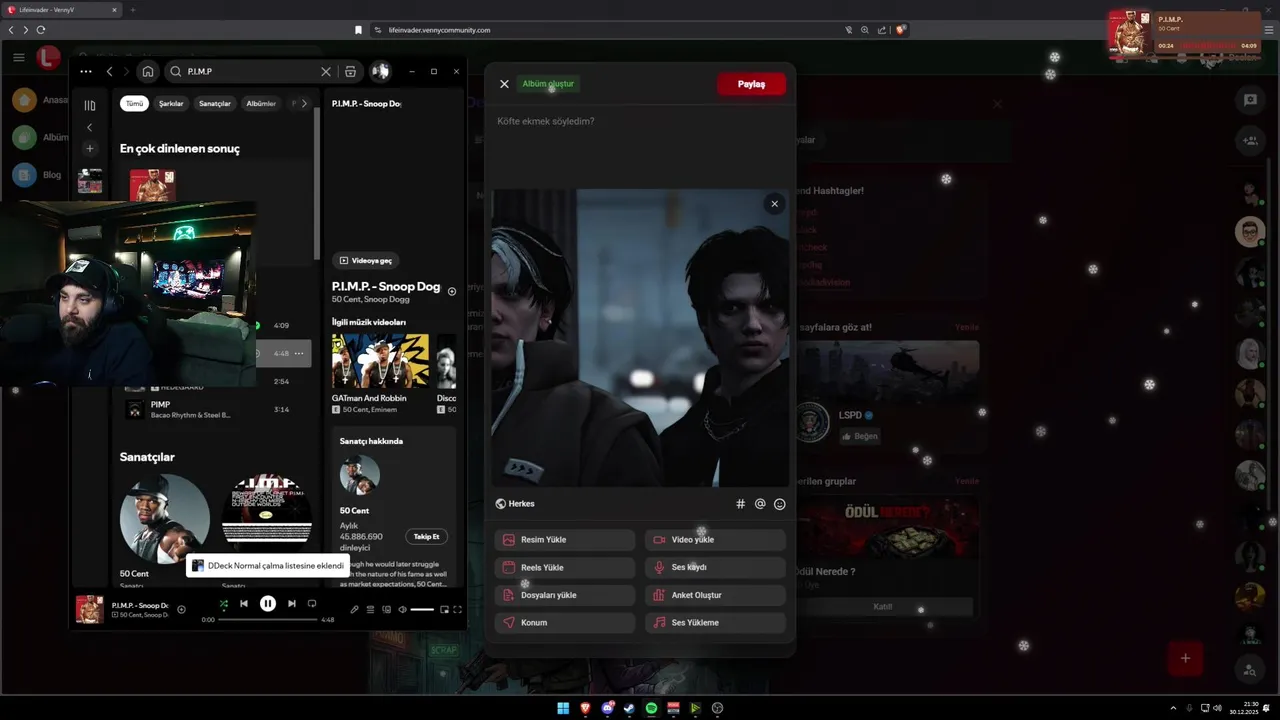1280x720 pixels.
Task: Go to Spotify Home
Action: (x=148, y=72)
